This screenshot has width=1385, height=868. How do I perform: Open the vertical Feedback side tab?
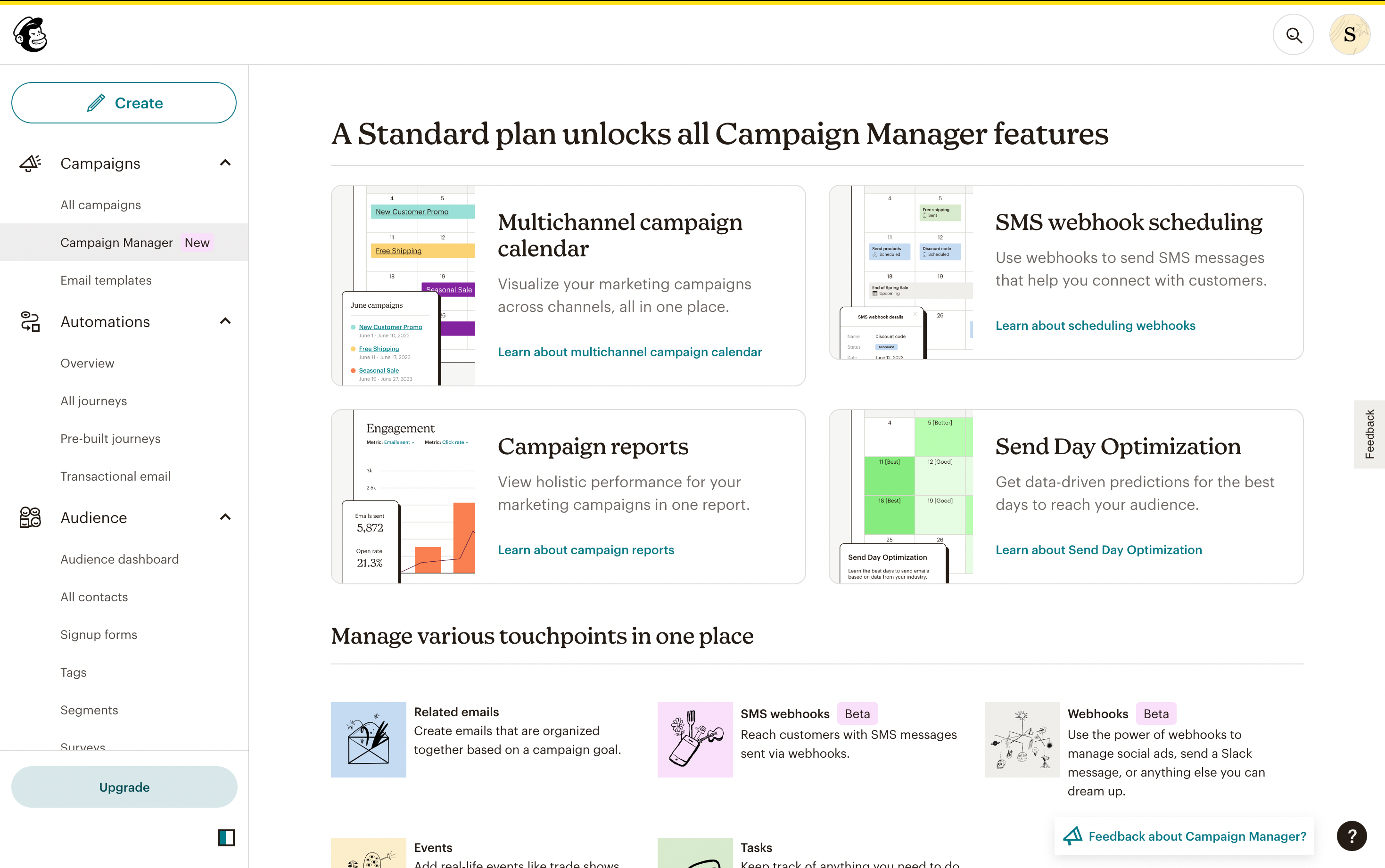(1369, 434)
